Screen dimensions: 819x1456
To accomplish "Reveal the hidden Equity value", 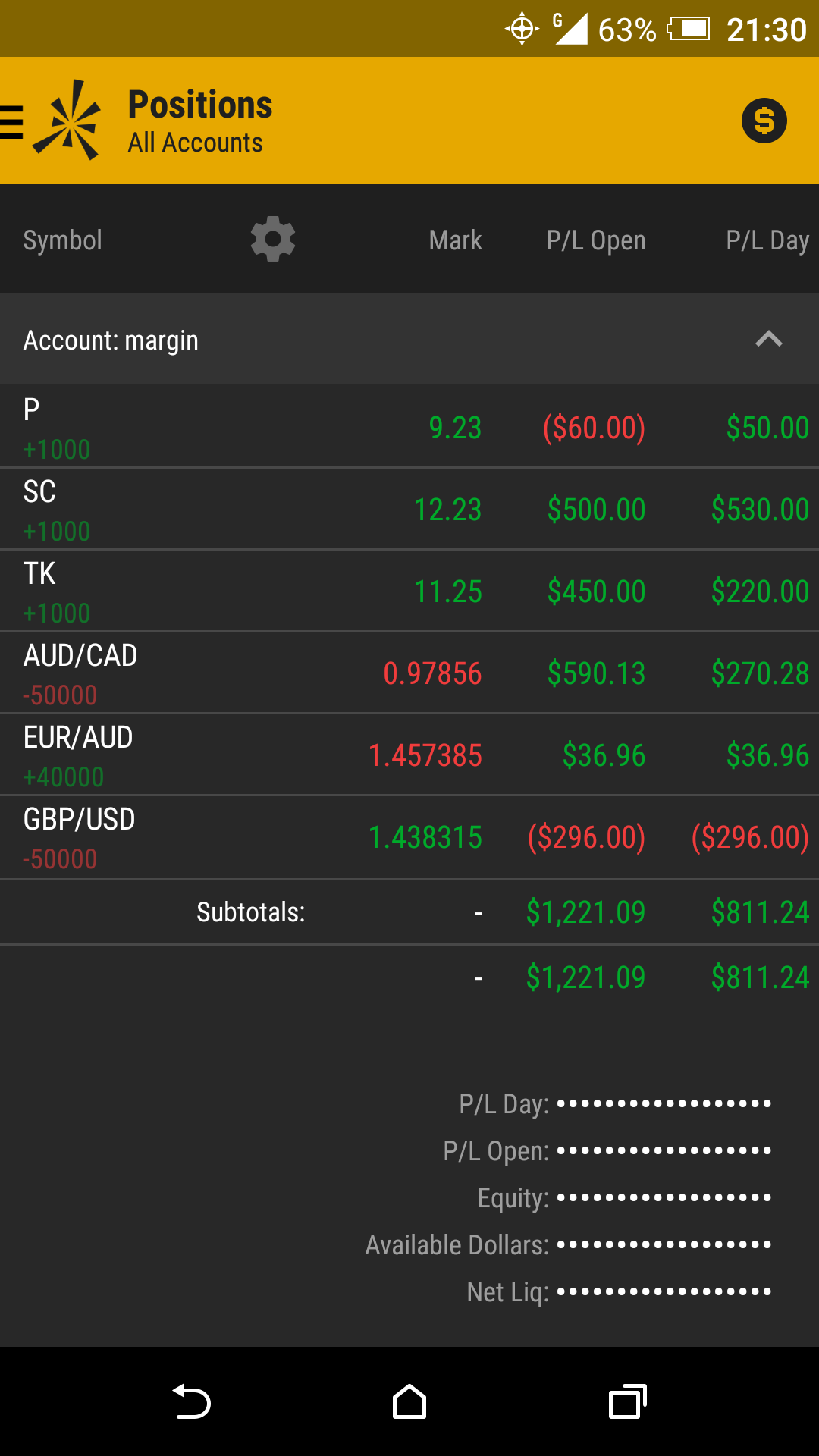I will [x=664, y=1197].
